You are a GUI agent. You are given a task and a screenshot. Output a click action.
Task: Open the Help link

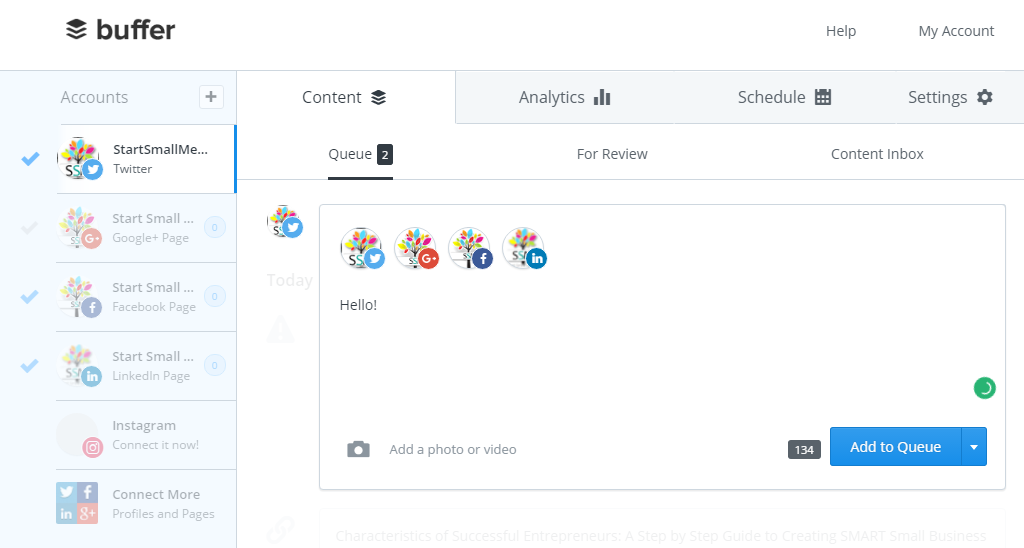click(x=840, y=31)
